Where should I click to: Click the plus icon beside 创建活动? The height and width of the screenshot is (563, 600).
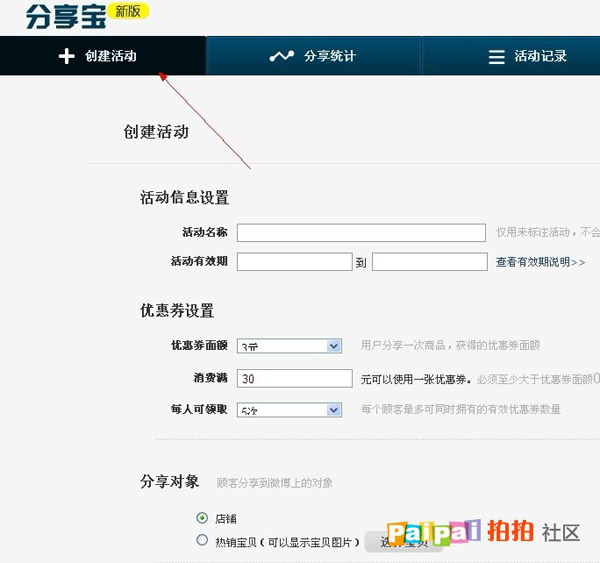coord(66,56)
